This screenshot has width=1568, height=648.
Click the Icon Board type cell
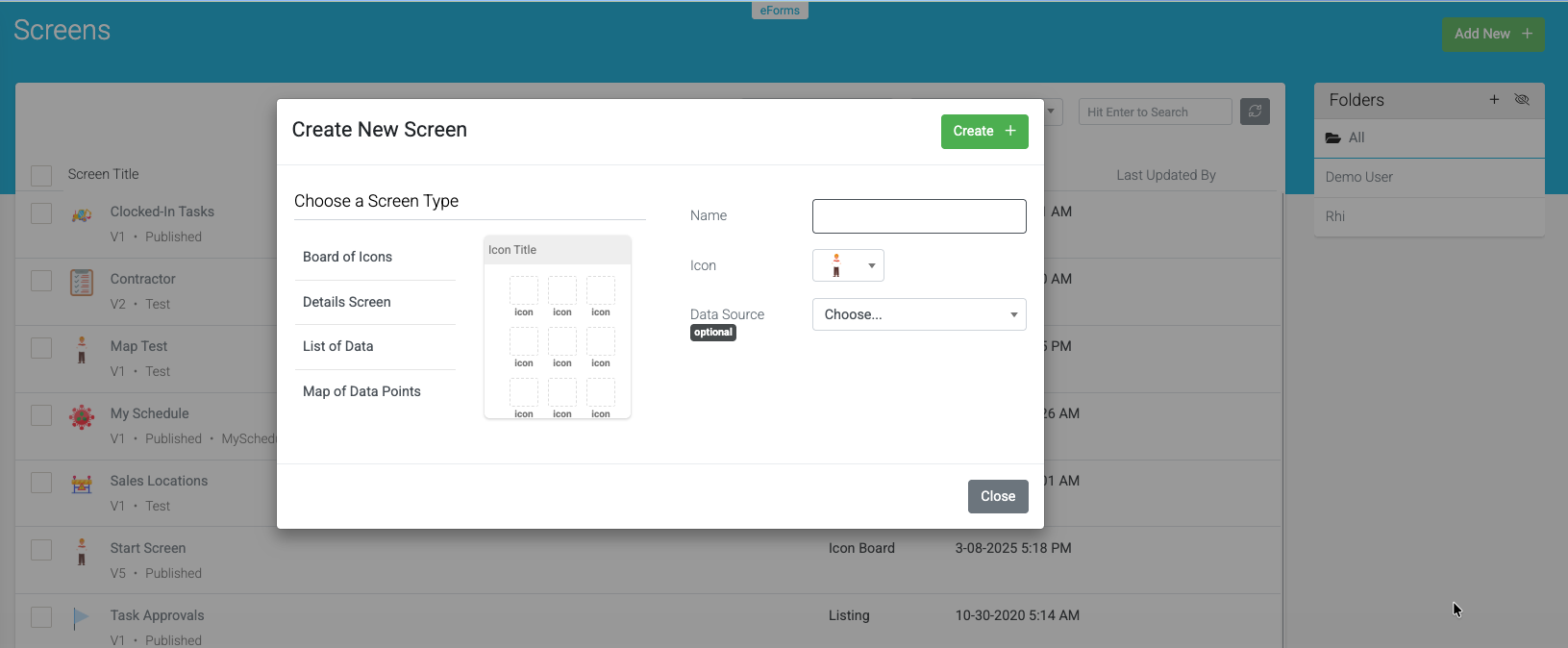[x=861, y=548]
